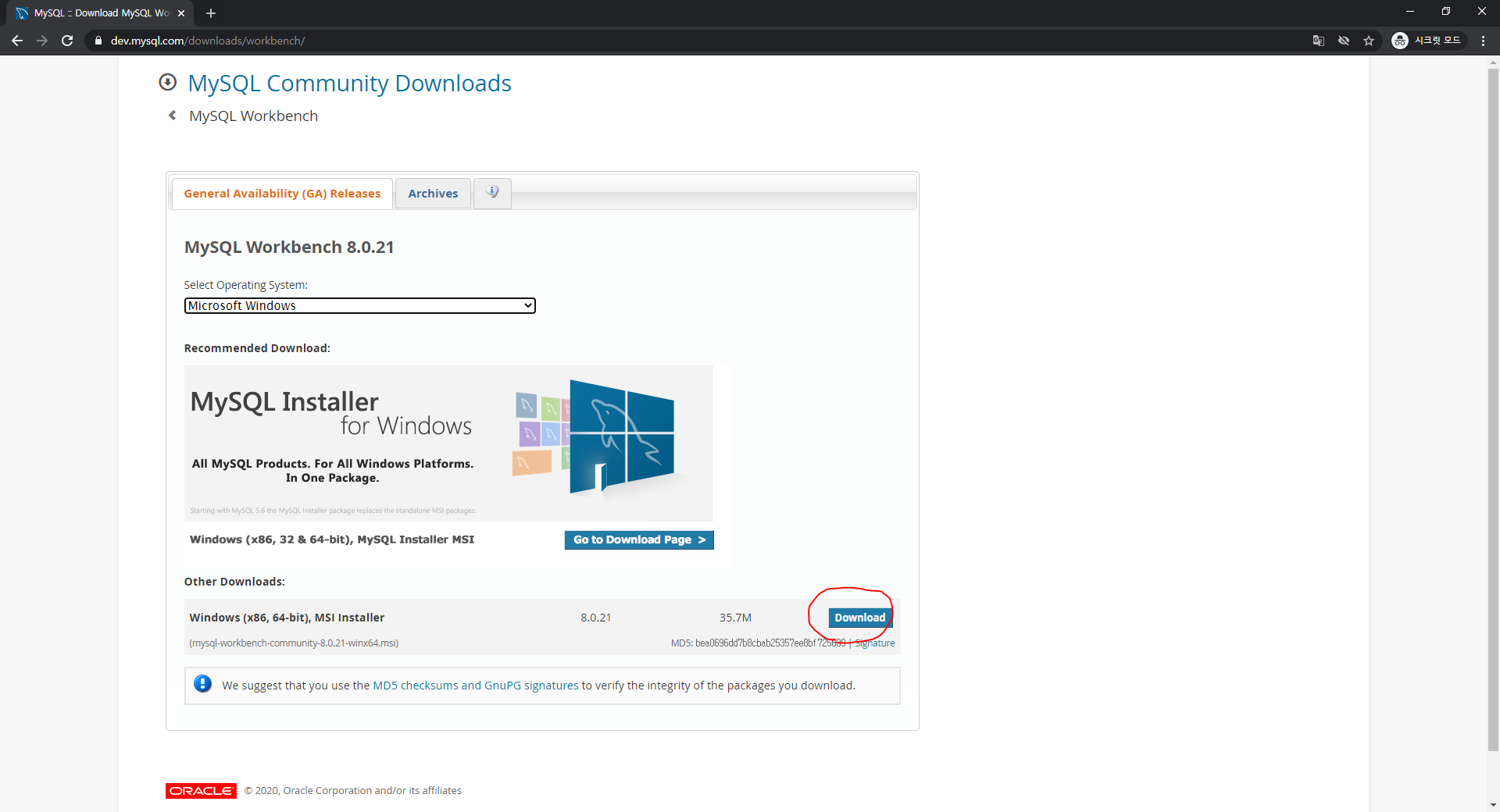The image size is (1500, 812).
Task: Click the scrollbar down arrow
Action: (1493, 805)
